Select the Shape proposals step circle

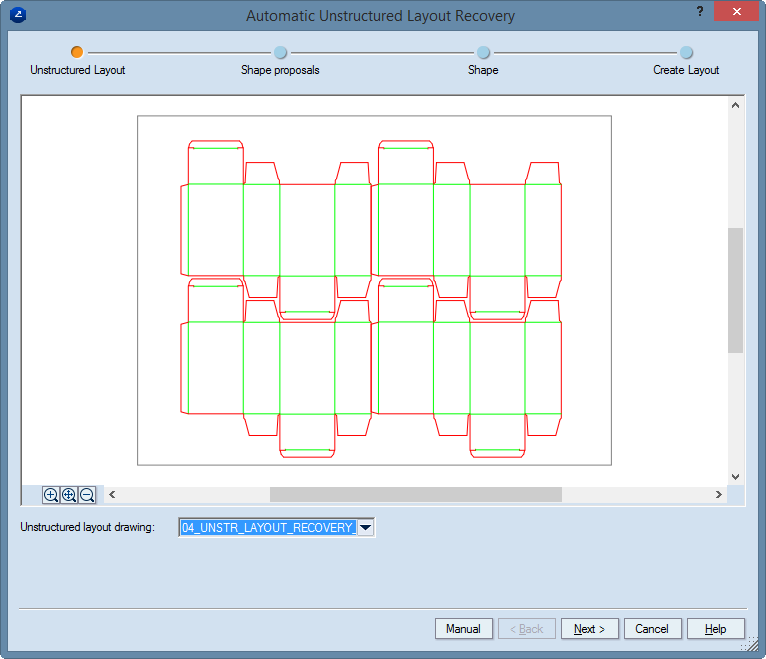(280, 52)
